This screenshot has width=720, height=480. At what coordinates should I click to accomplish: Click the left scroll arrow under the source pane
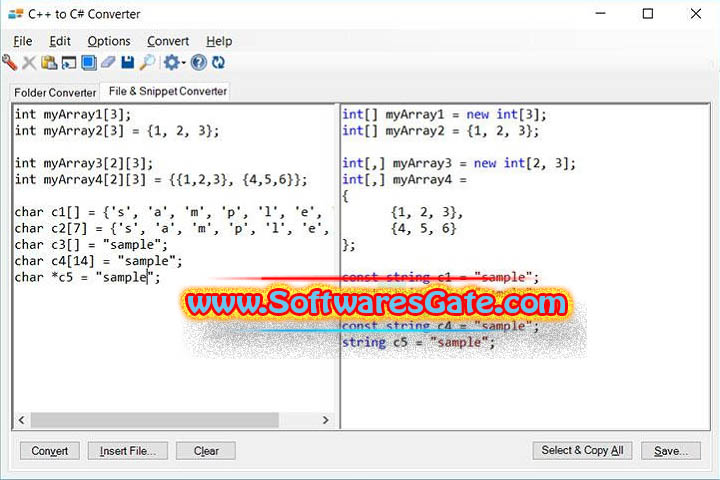pyautogui.click(x=22, y=420)
